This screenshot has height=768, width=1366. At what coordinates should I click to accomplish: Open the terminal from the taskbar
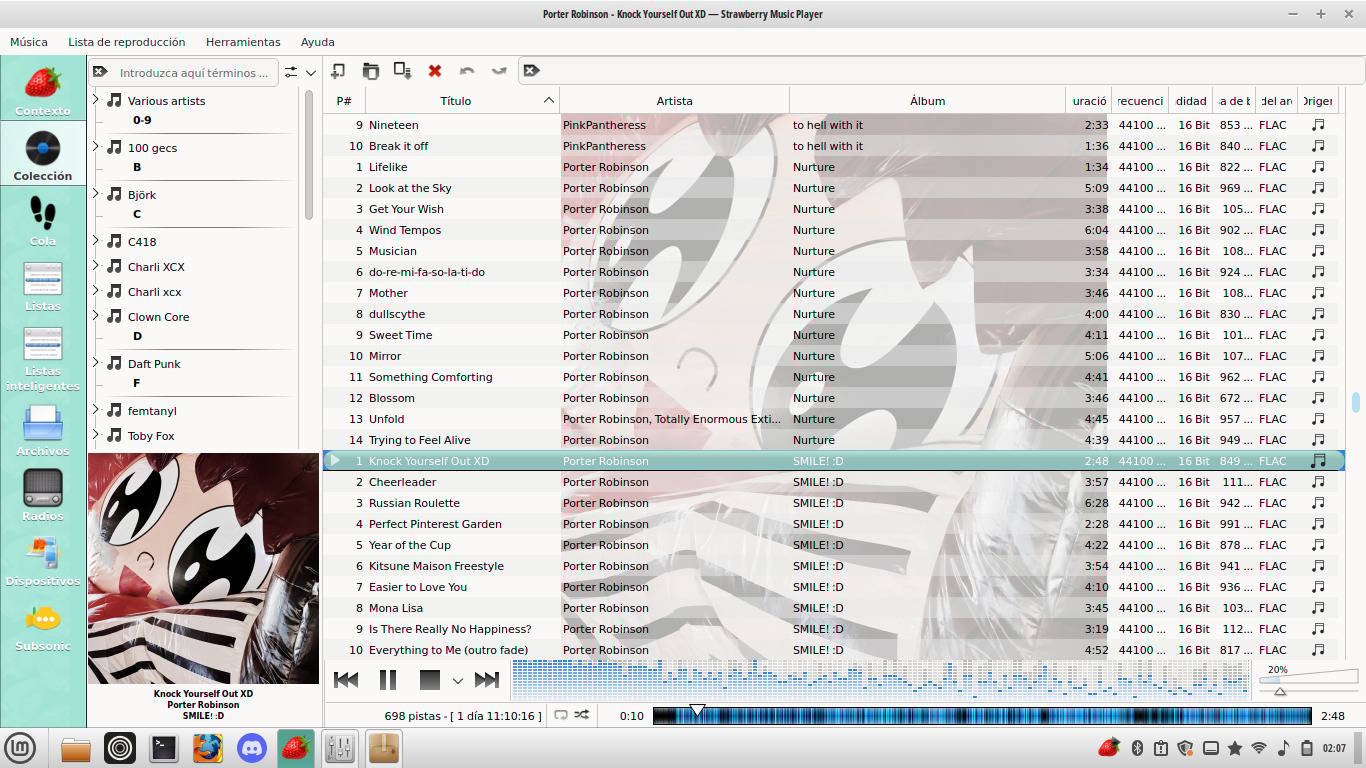coord(164,747)
